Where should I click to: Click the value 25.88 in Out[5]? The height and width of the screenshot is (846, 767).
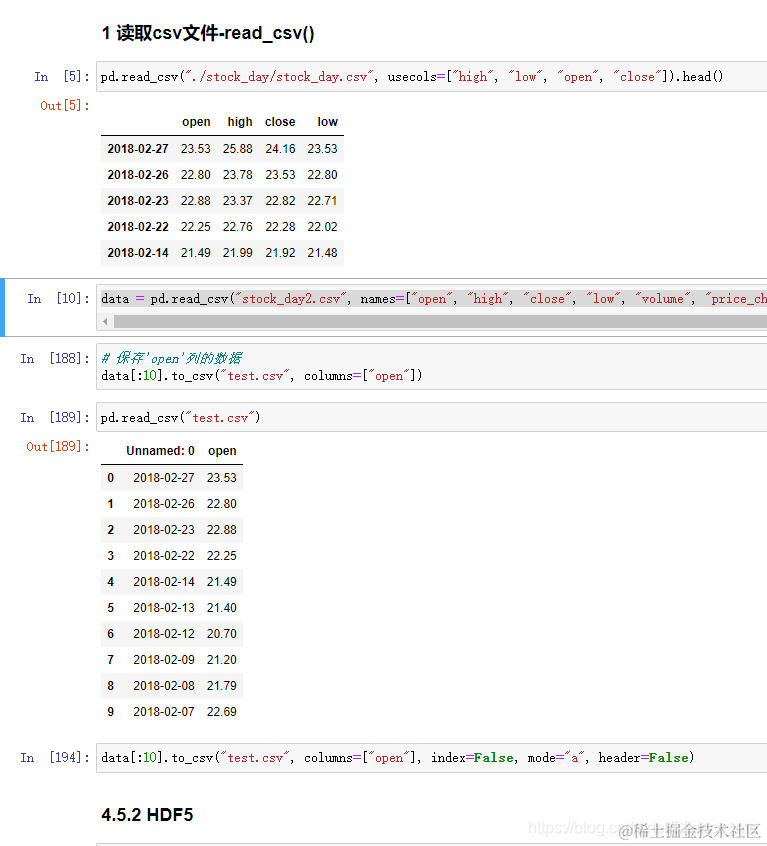pos(238,148)
